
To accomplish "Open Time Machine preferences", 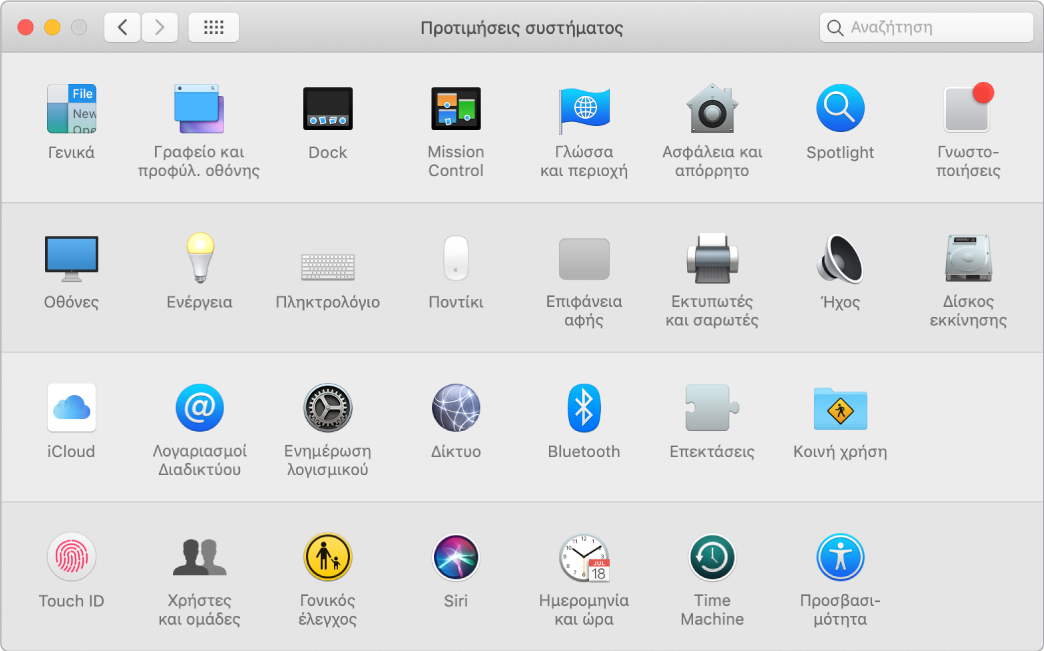I will (712, 557).
